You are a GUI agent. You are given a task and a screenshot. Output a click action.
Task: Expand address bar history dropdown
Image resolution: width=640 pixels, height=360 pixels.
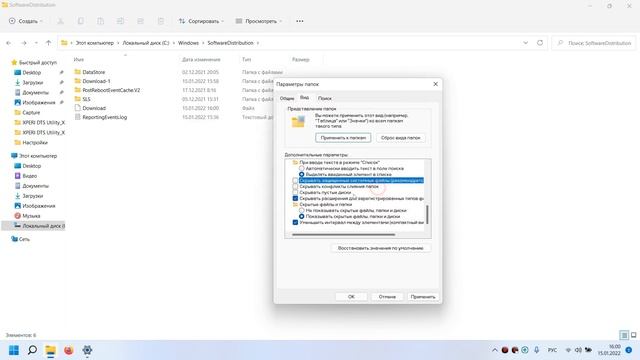pos(525,43)
